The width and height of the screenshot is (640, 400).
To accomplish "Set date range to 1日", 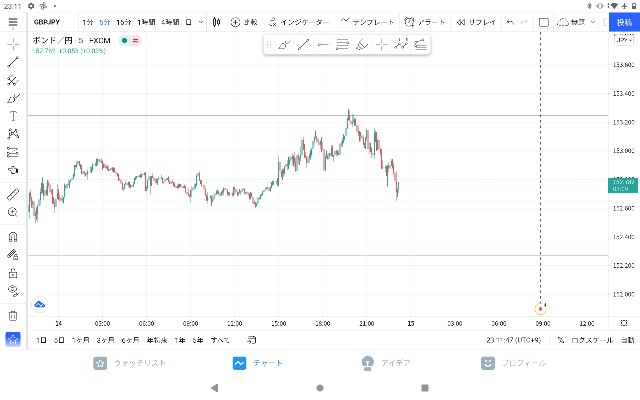I will [x=41, y=340].
